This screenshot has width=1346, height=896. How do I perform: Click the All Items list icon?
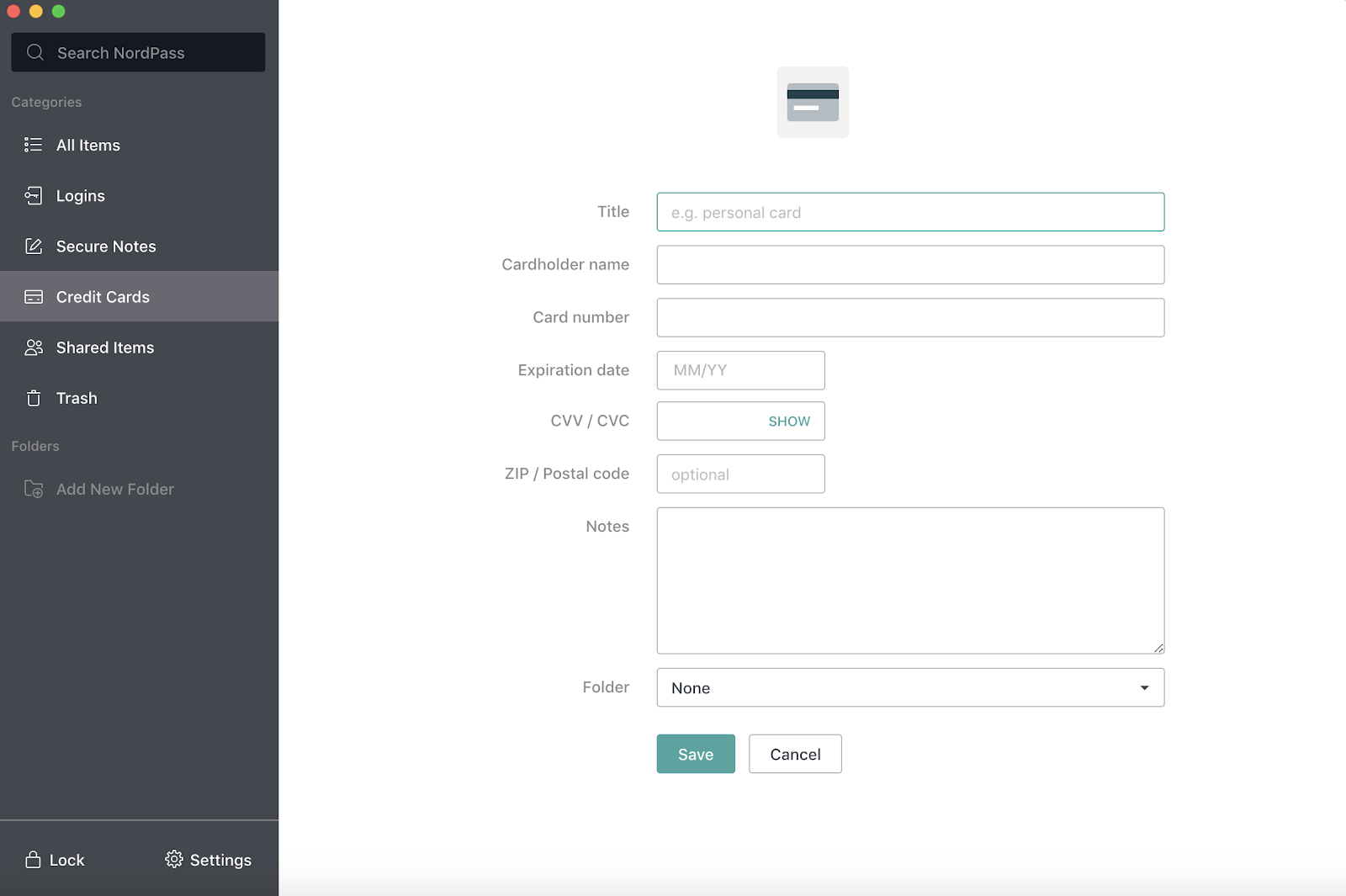pos(33,145)
